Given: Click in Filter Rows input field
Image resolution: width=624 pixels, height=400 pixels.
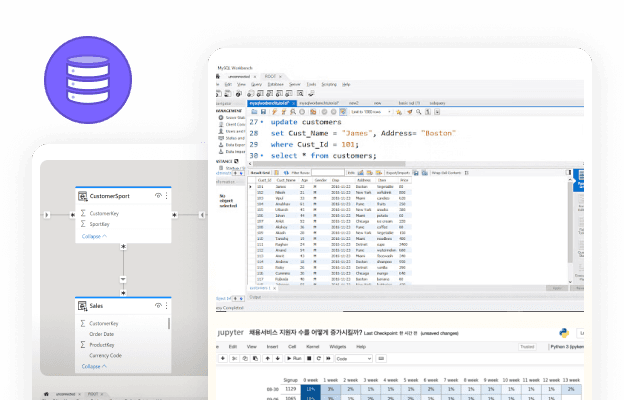Looking at the screenshot, I should click(328, 173).
